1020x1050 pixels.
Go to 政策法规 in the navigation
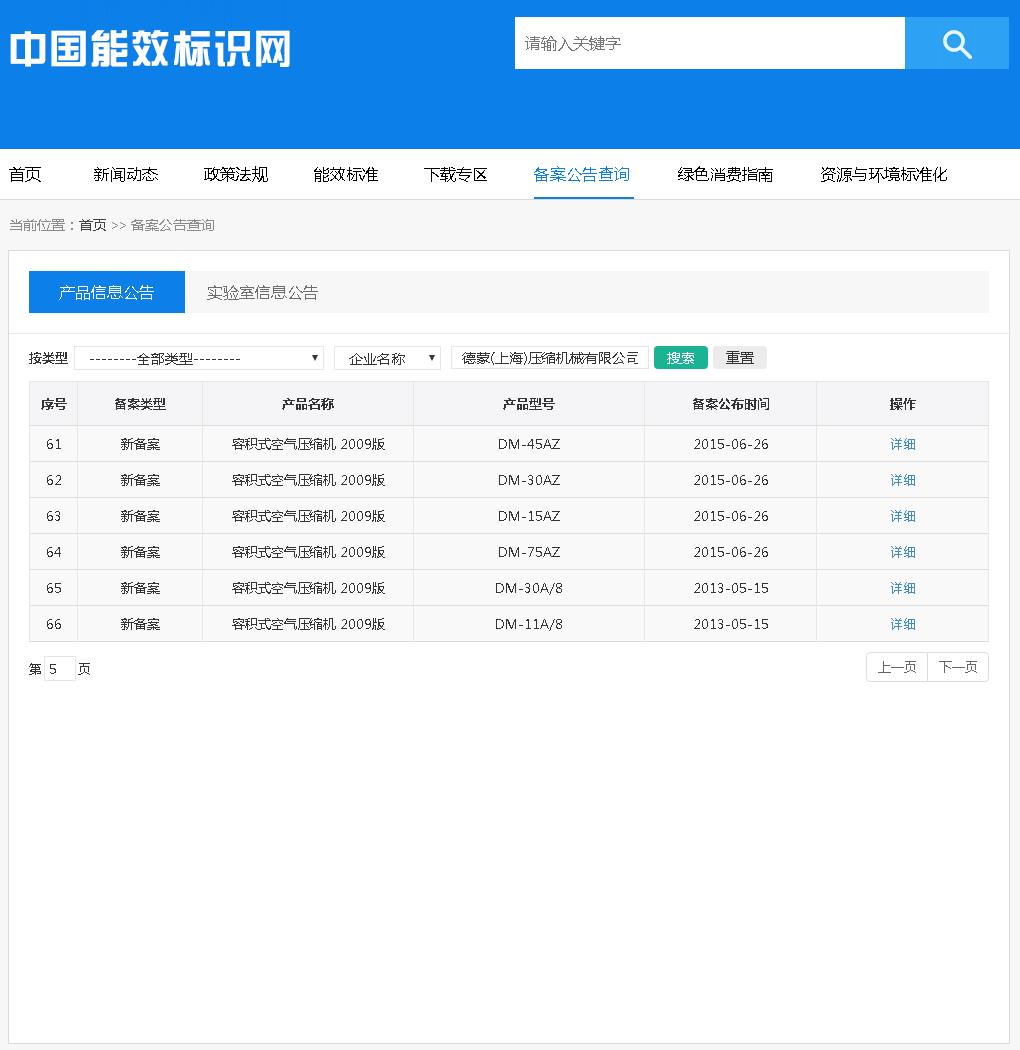[236, 175]
